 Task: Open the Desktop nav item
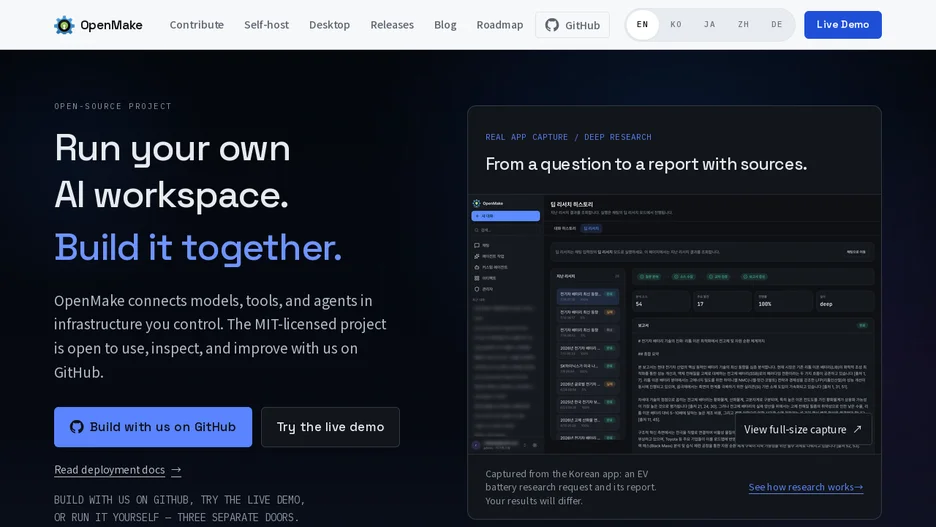tap(330, 25)
